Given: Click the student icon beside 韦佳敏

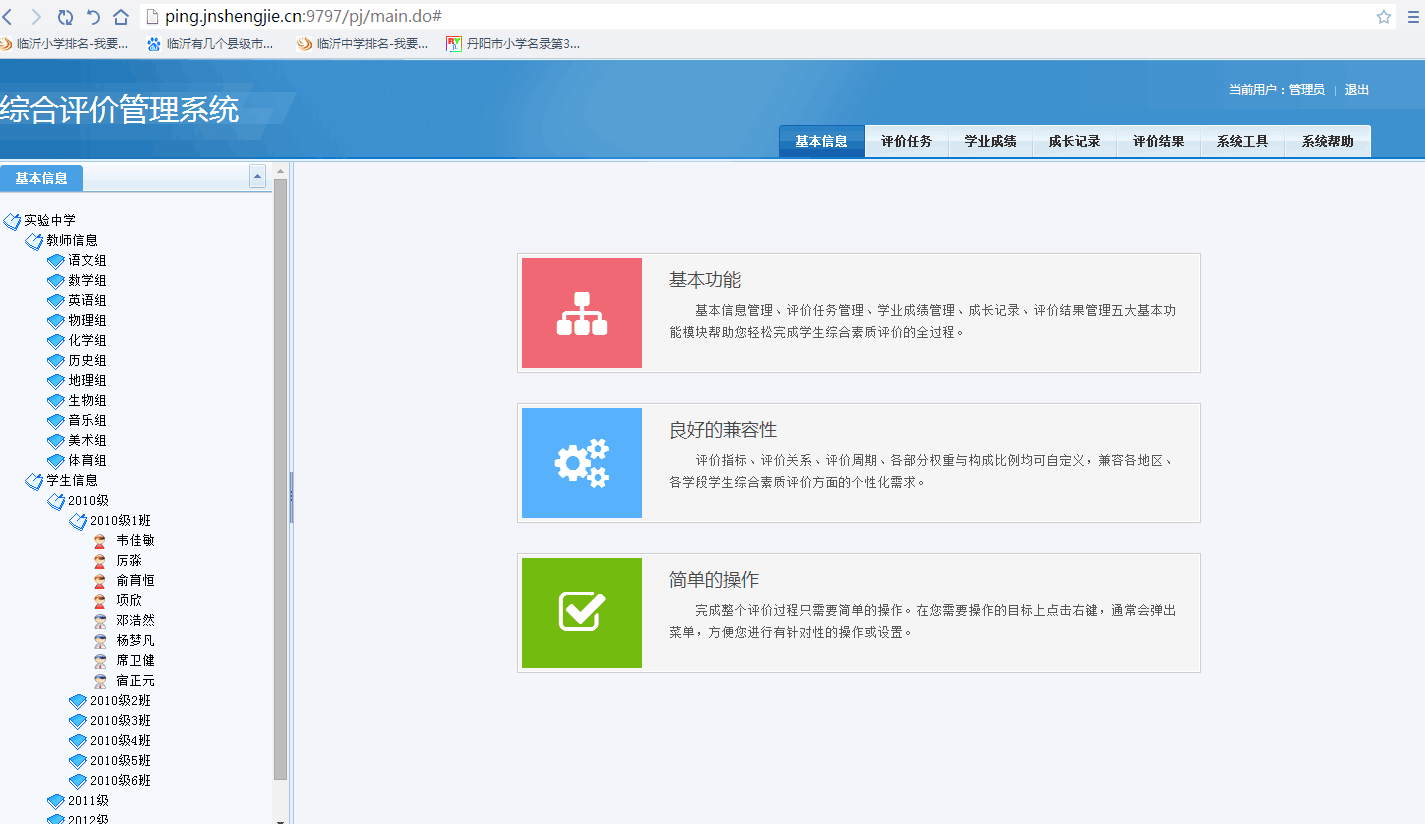Looking at the screenshot, I should 100,540.
